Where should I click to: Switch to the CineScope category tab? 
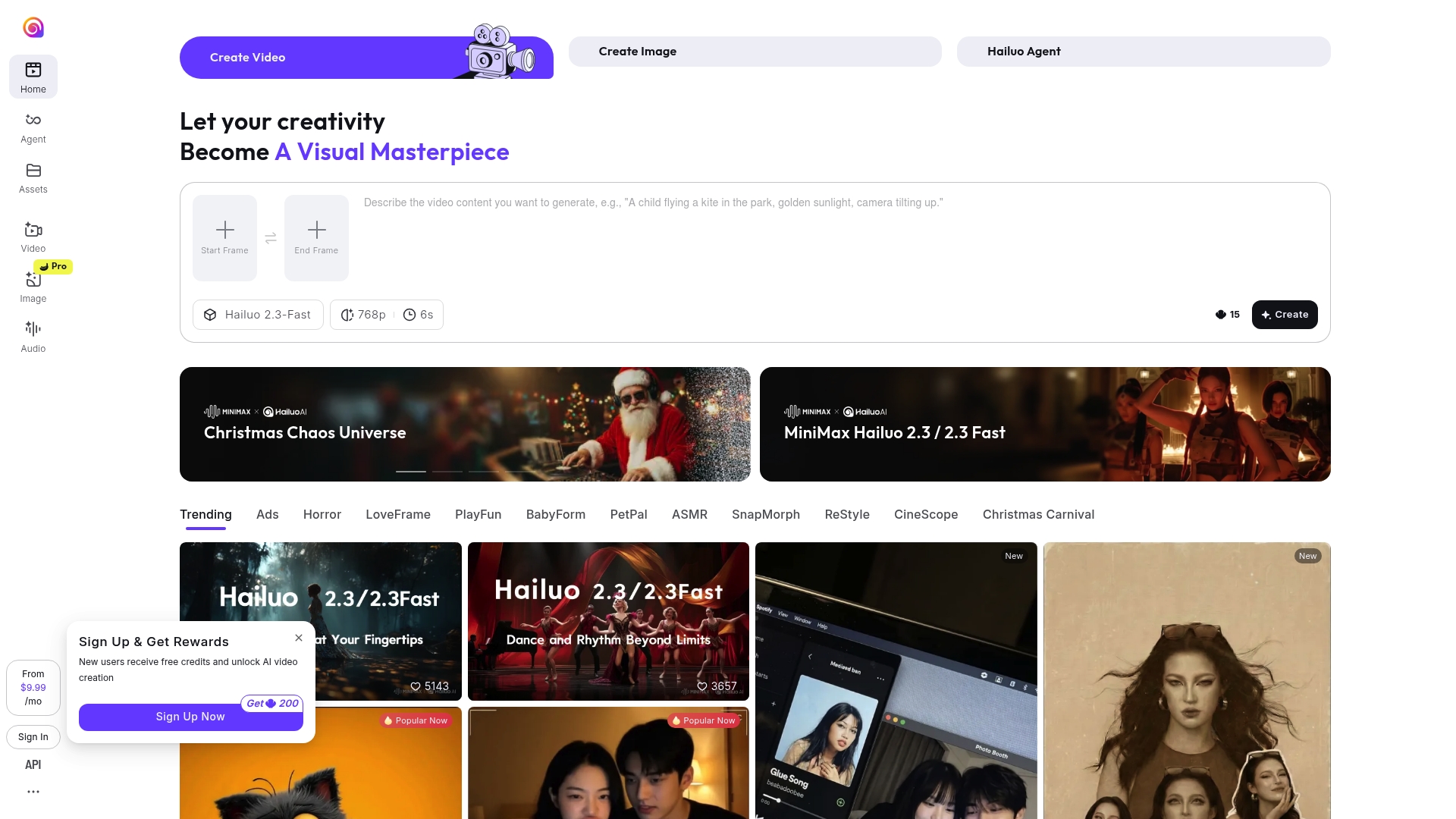(x=926, y=514)
